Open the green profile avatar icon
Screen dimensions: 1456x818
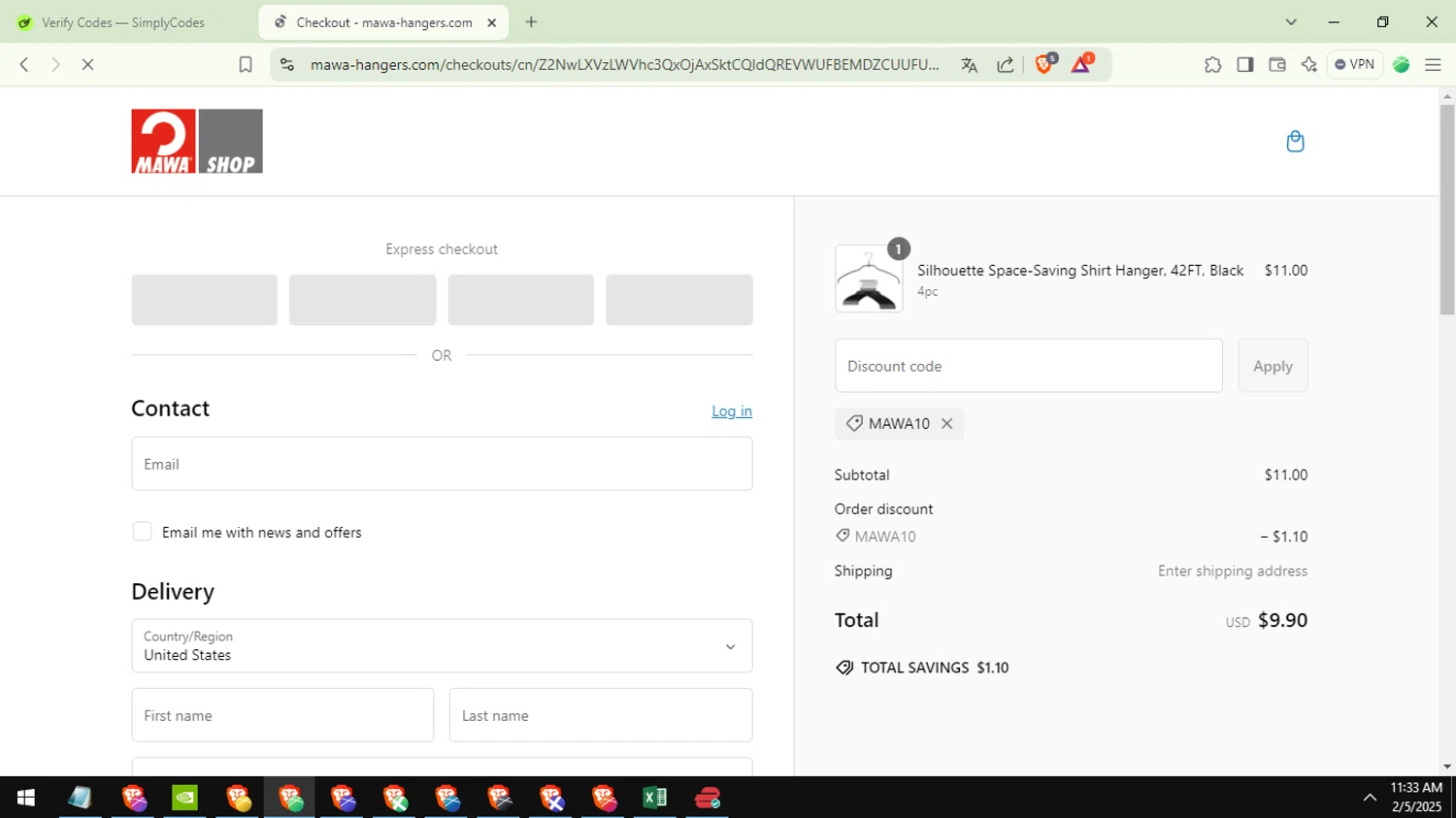(1401, 65)
